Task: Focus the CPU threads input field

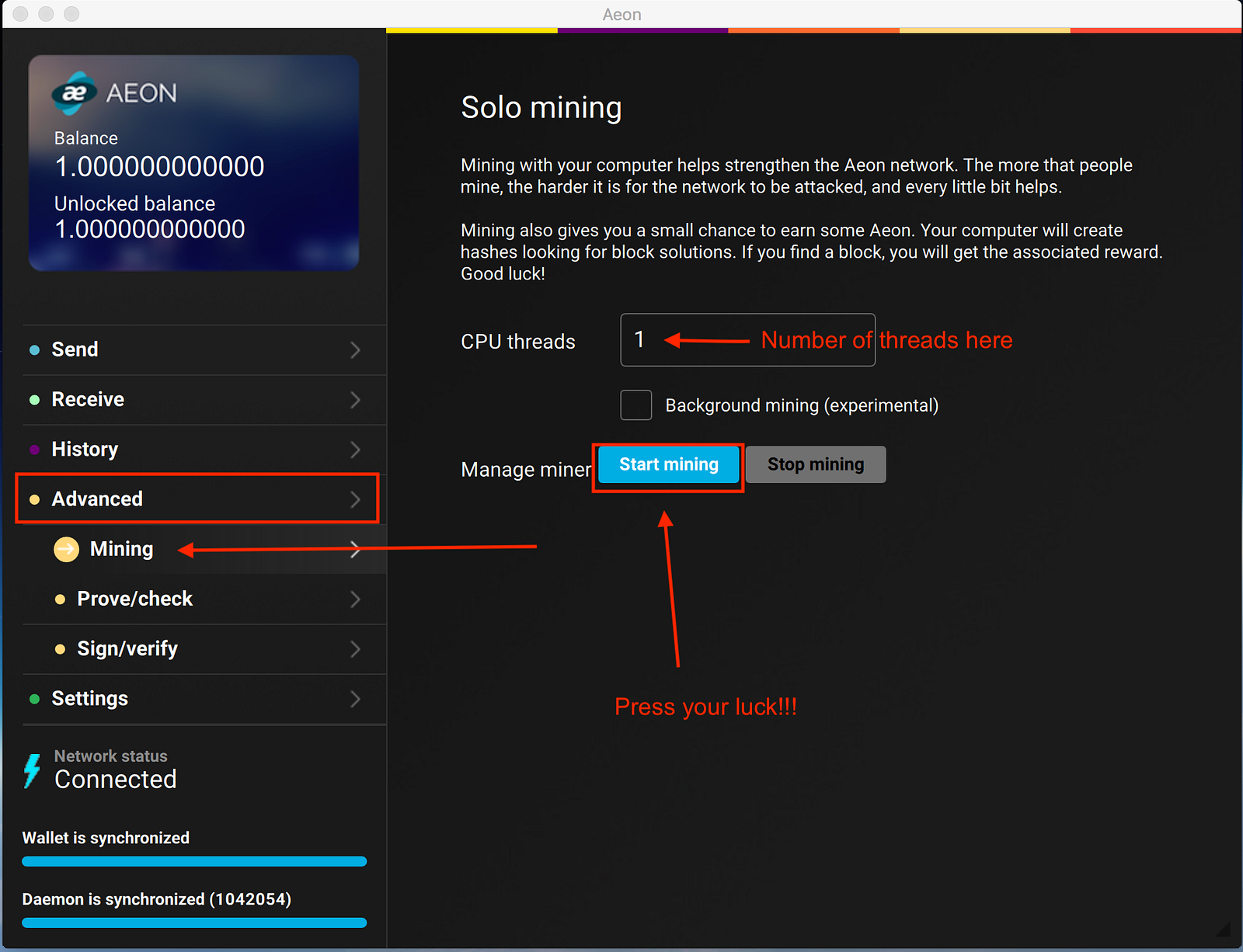Action: click(x=747, y=340)
